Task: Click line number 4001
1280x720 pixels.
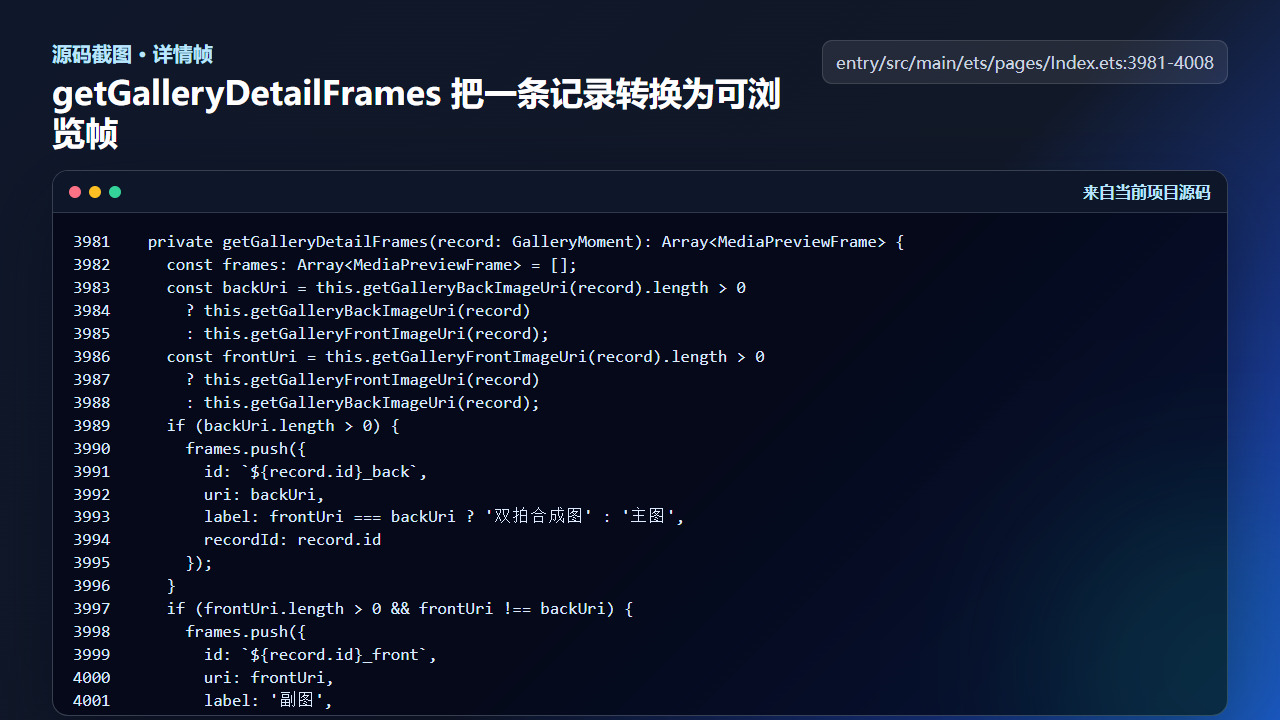Action: coord(92,701)
